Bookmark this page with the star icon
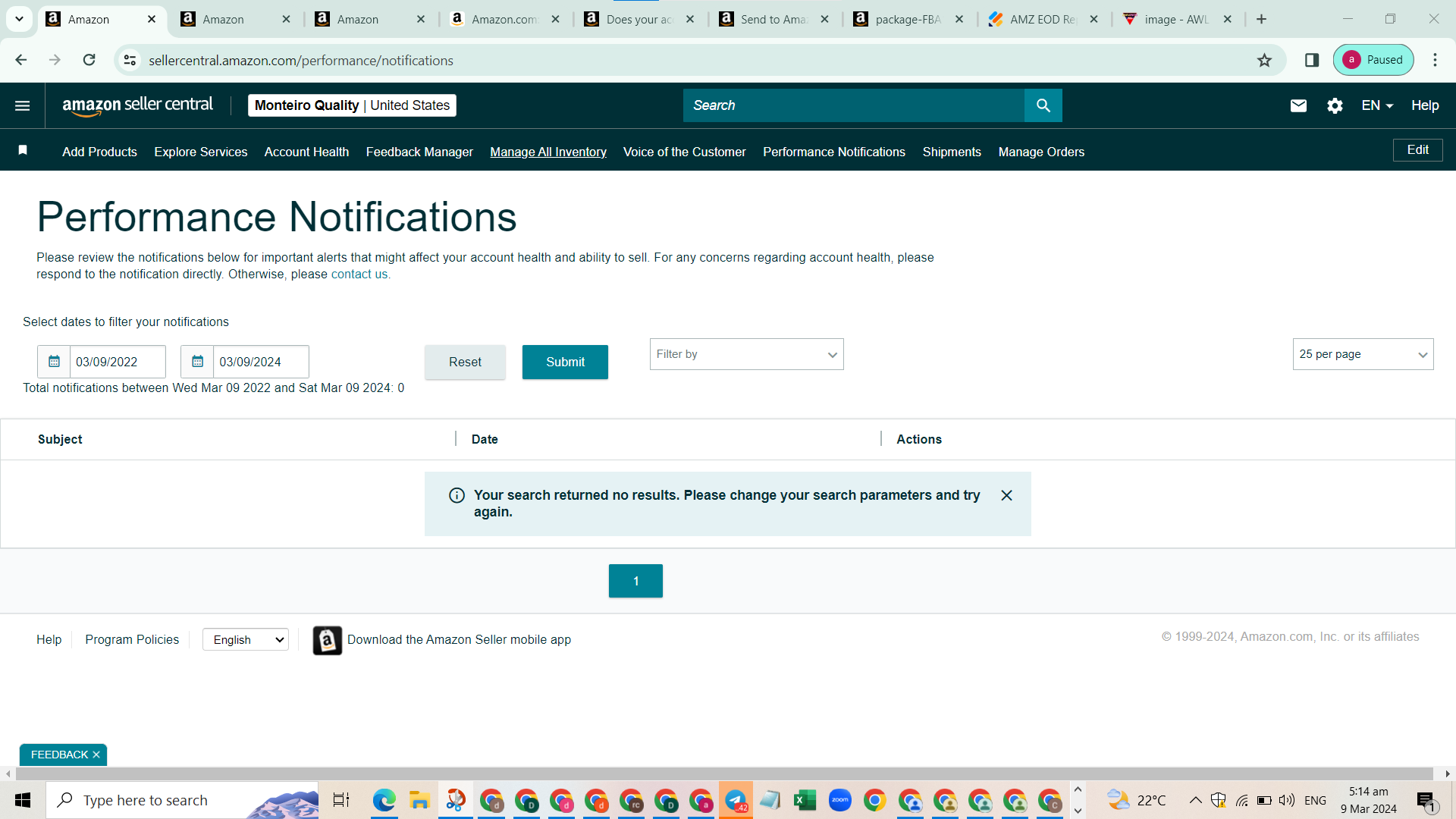Viewport: 1456px width, 819px height. [1264, 60]
